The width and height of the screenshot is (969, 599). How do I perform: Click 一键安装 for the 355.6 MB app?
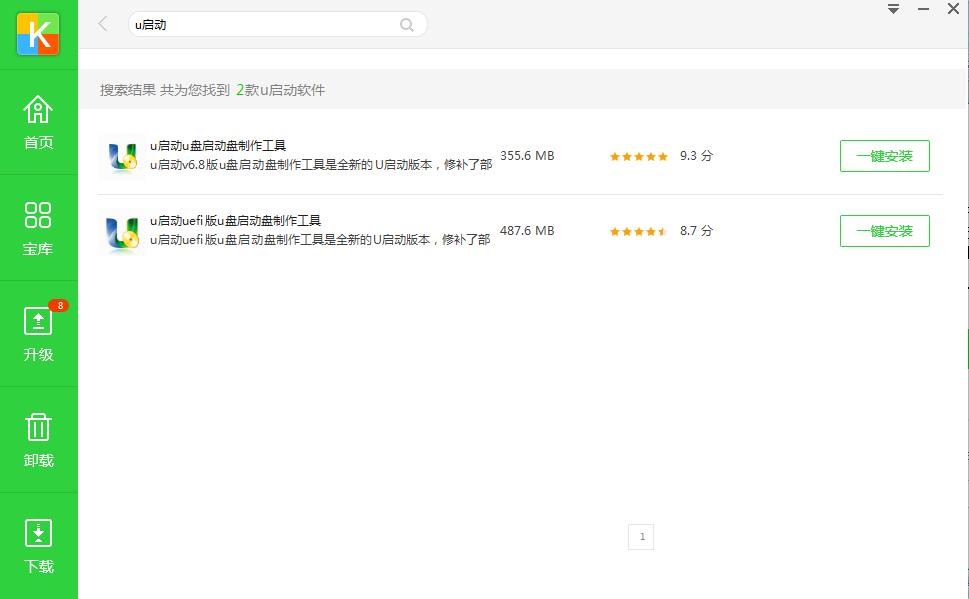tap(884, 156)
